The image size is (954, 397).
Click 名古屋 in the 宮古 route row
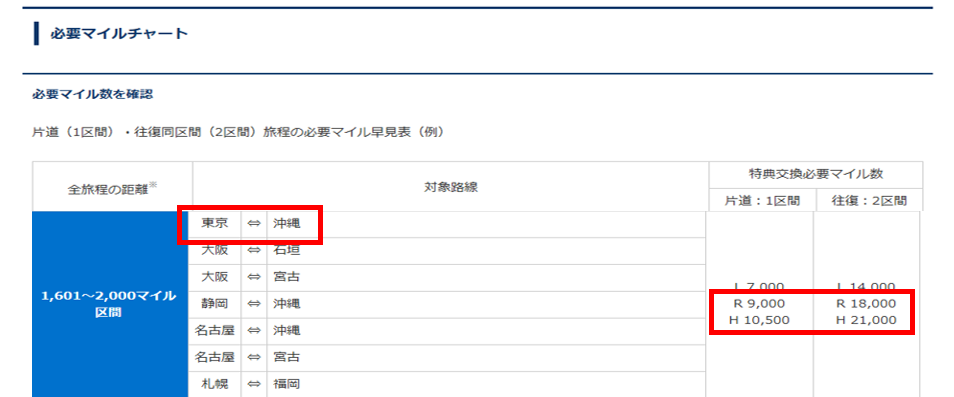(x=215, y=357)
